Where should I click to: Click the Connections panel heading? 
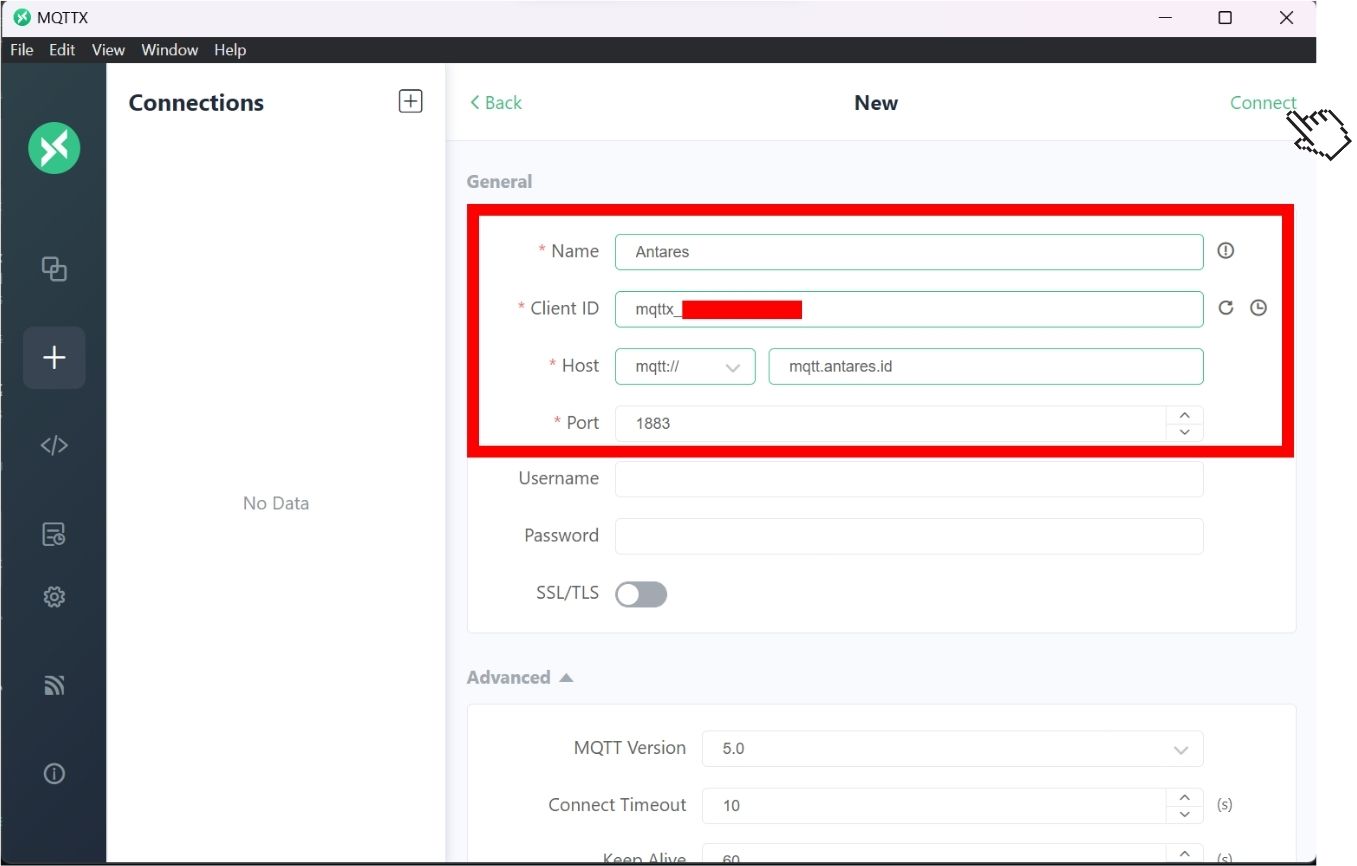point(196,102)
